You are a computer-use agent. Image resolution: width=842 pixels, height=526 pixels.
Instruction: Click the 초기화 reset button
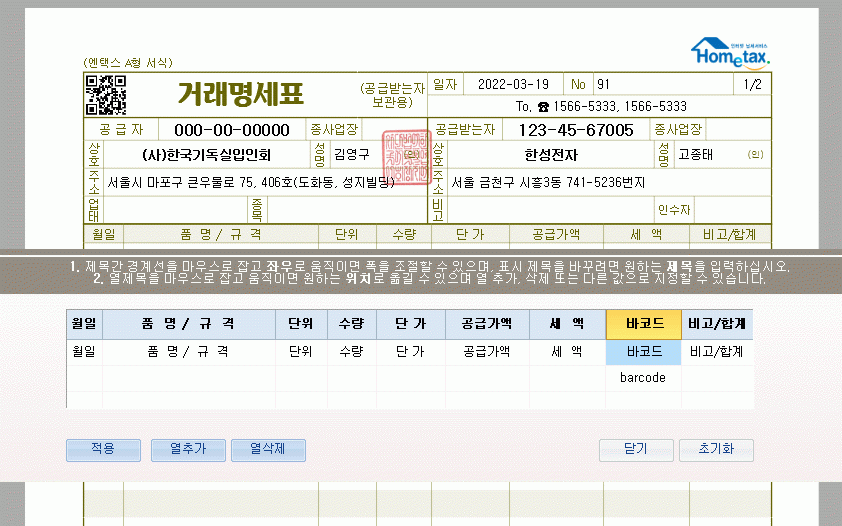pos(716,450)
